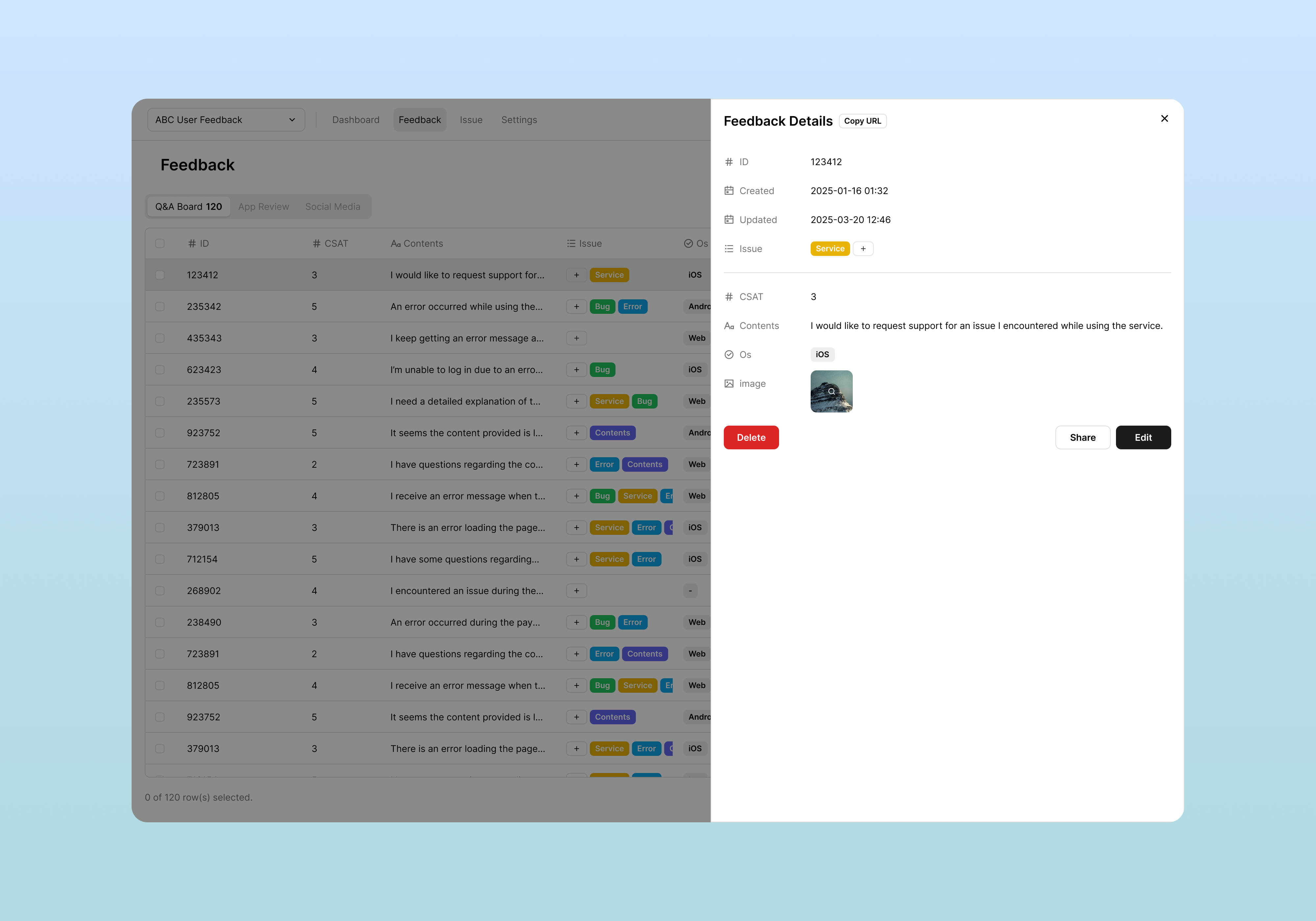Click the plus icon in row 435343 issue cell
The image size is (1316, 921).
click(x=576, y=338)
